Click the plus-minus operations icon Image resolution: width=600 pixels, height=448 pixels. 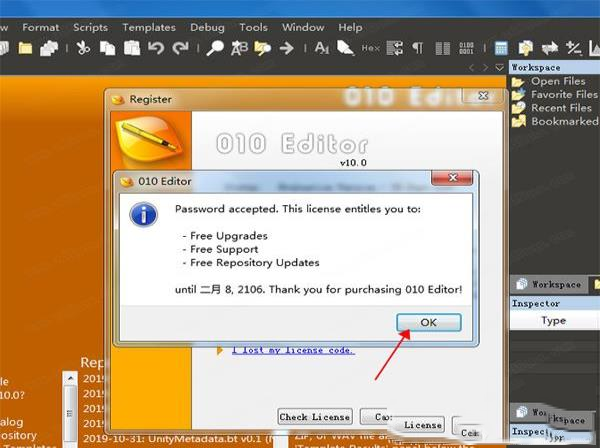574,48
